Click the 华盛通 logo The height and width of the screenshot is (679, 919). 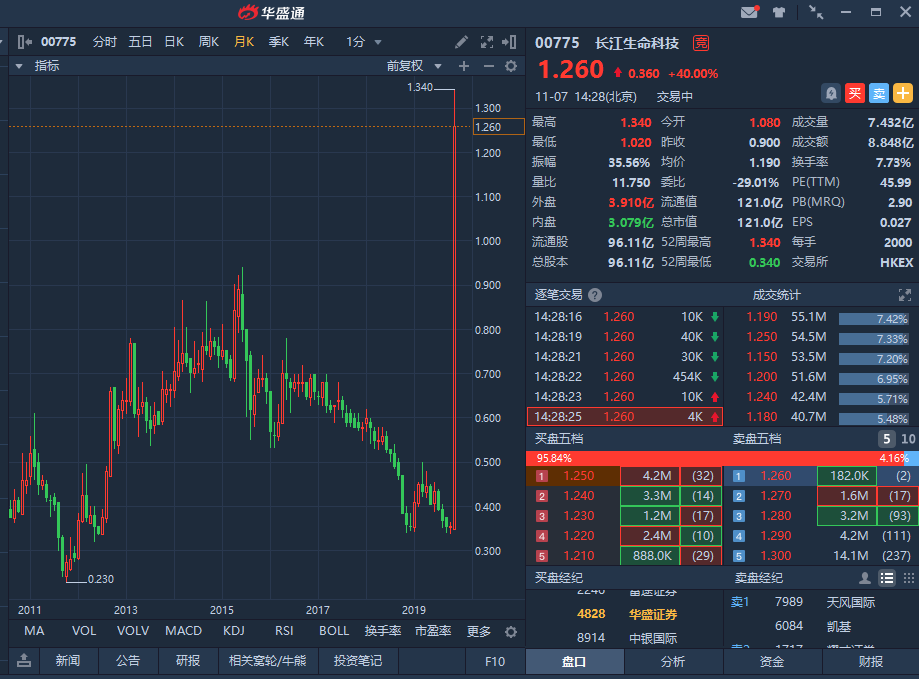[x=271, y=12]
